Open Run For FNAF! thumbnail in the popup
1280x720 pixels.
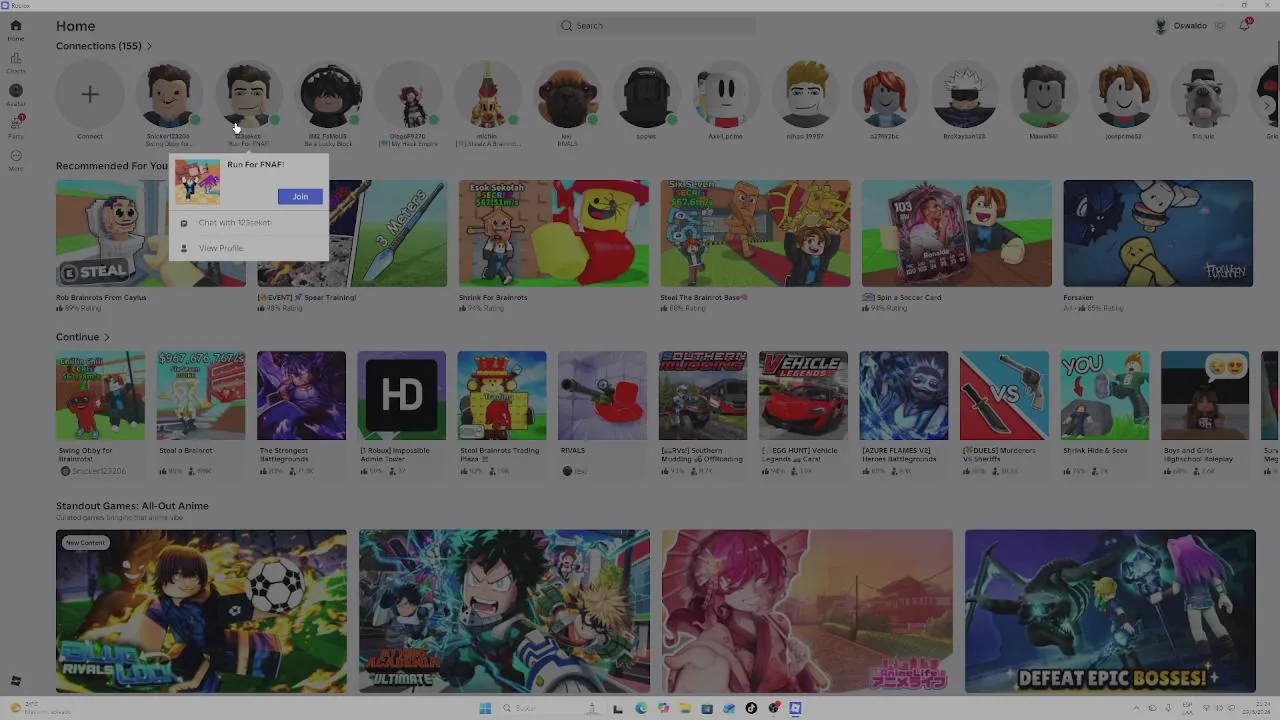coord(197,182)
